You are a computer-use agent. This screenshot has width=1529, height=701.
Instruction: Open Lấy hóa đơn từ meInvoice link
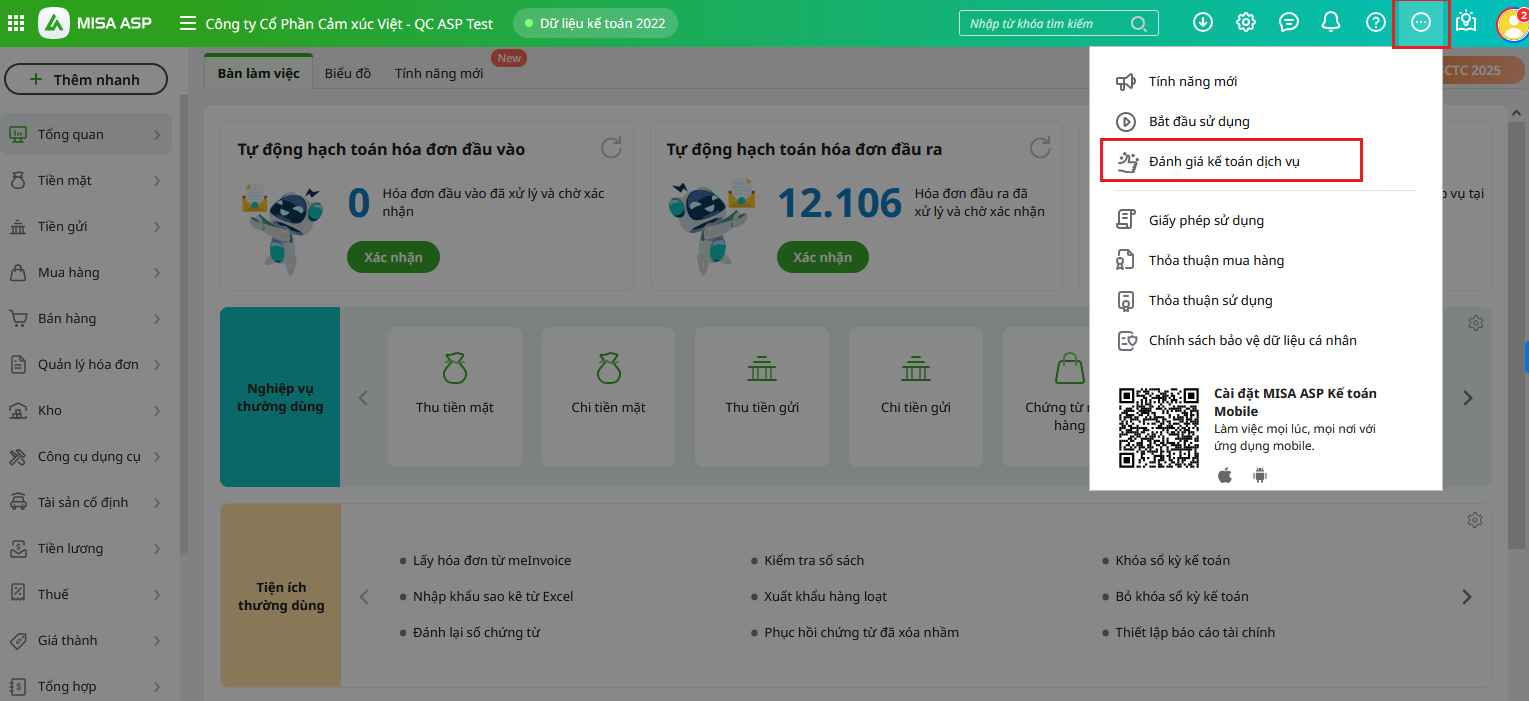click(x=492, y=561)
